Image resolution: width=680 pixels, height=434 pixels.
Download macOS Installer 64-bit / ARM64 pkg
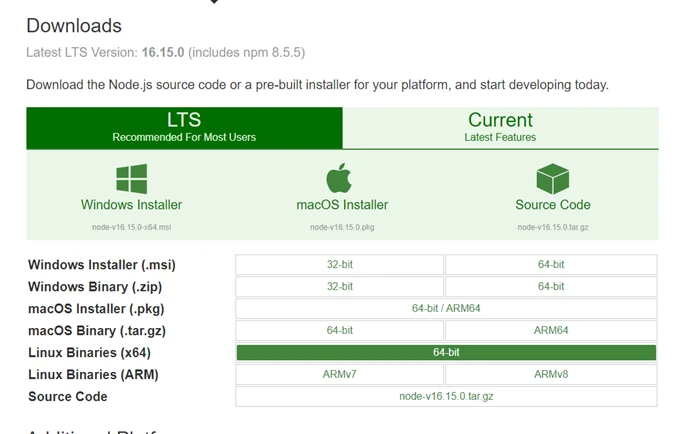(x=446, y=309)
